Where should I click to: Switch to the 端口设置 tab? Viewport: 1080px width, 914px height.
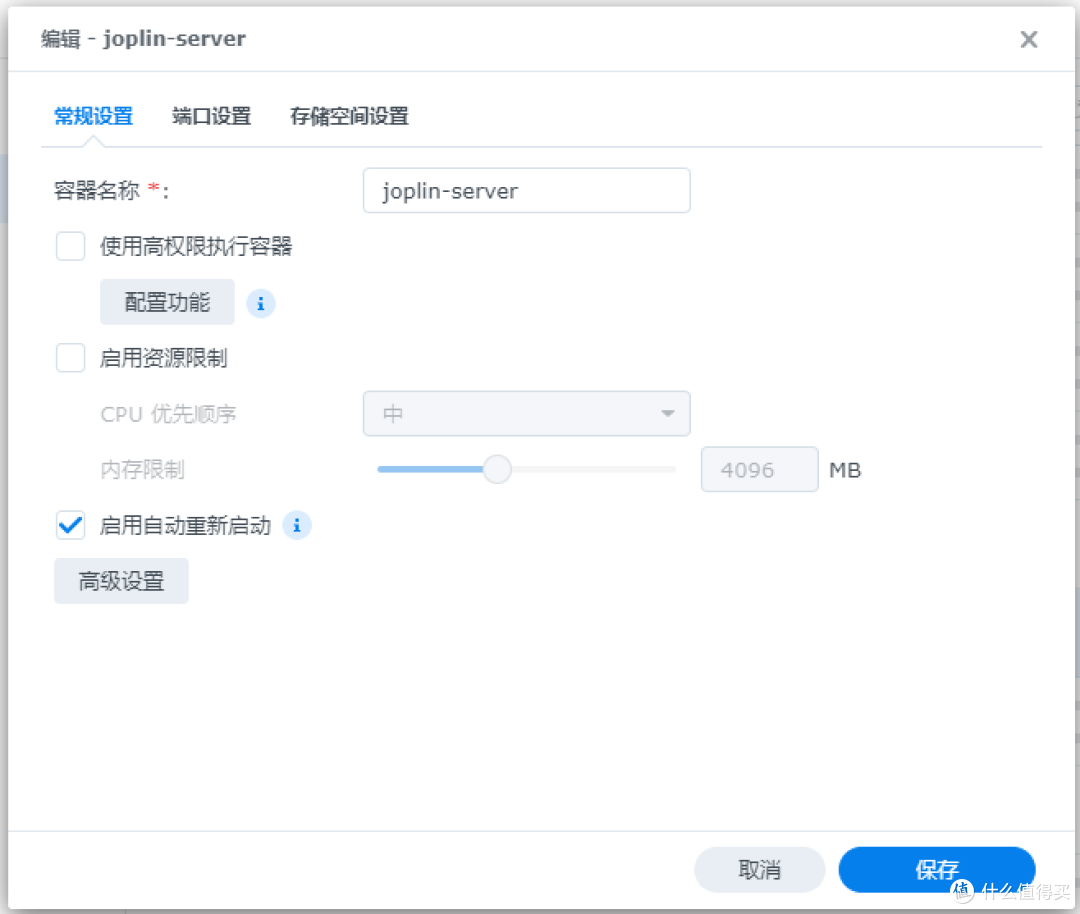pos(211,116)
